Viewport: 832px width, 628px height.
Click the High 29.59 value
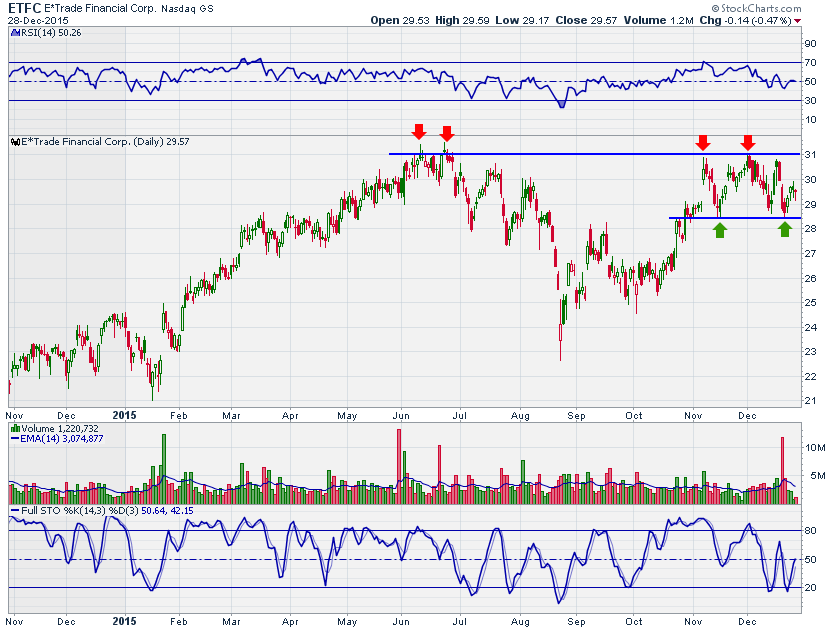(462, 20)
